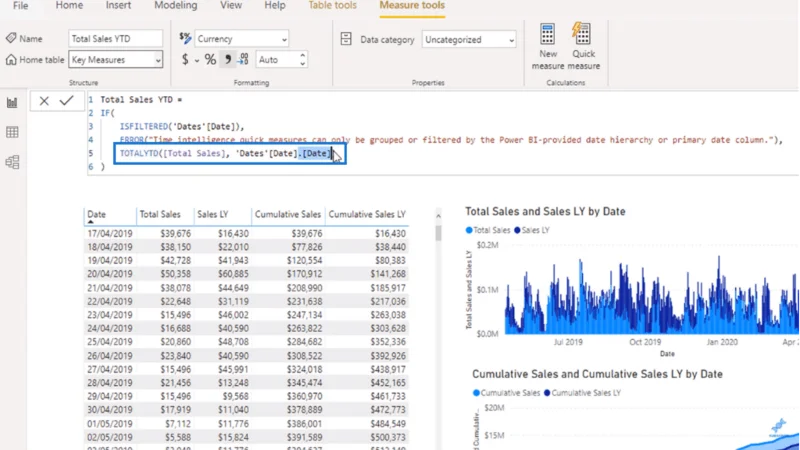Apply percentage format

(x=210, y=60)
